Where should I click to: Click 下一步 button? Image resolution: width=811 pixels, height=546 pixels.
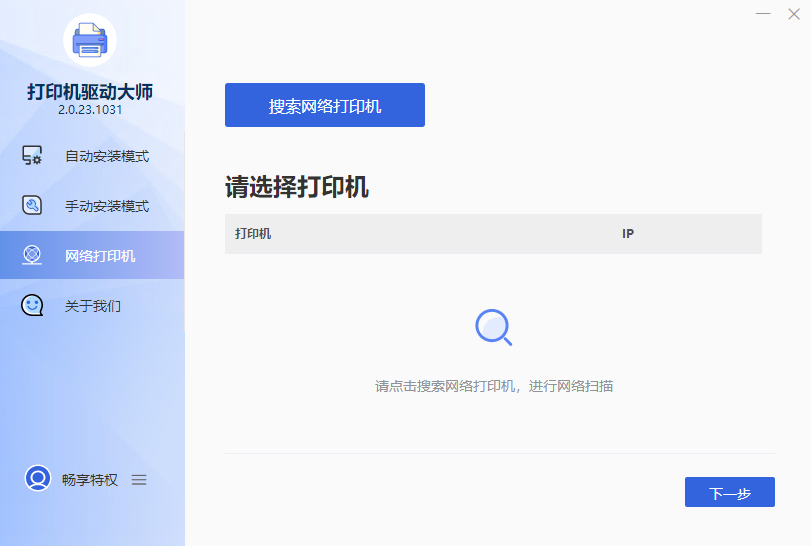point(730,492)
